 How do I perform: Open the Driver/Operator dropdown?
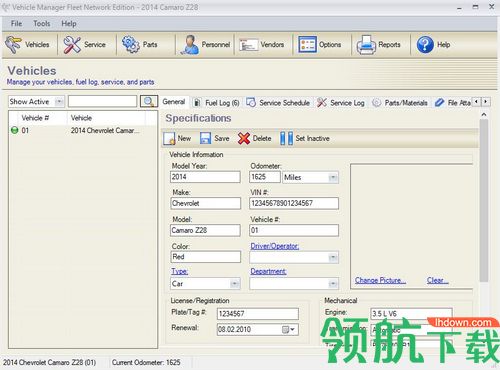tap(333, 257)
